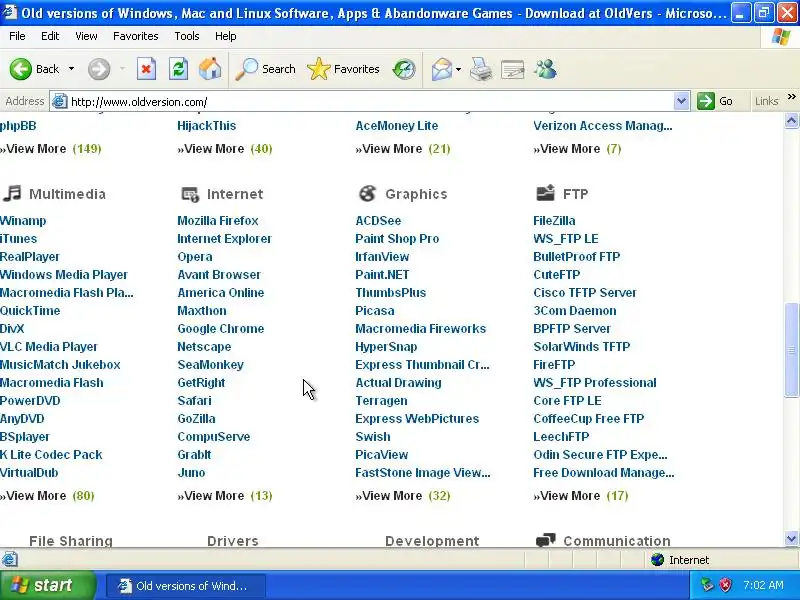Click the green Back arrow icon
Viewport: 800px width, 600px height.
pyautogui.click(x=21, y=69)
